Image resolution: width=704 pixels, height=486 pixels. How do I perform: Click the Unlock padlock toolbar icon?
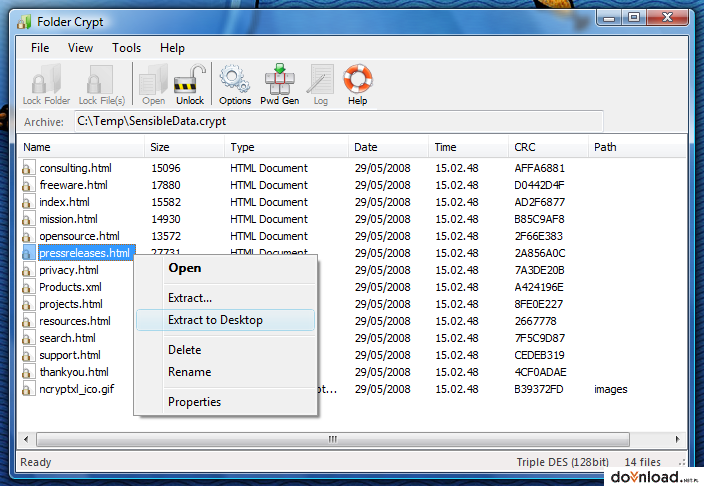189,84
